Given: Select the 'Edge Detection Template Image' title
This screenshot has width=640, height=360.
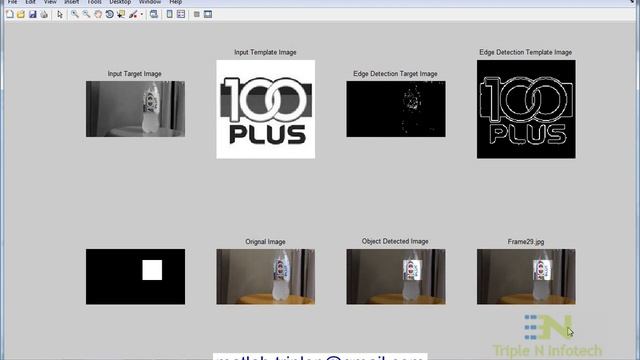Looking at the screenshot, I should [x=525, y=52].
